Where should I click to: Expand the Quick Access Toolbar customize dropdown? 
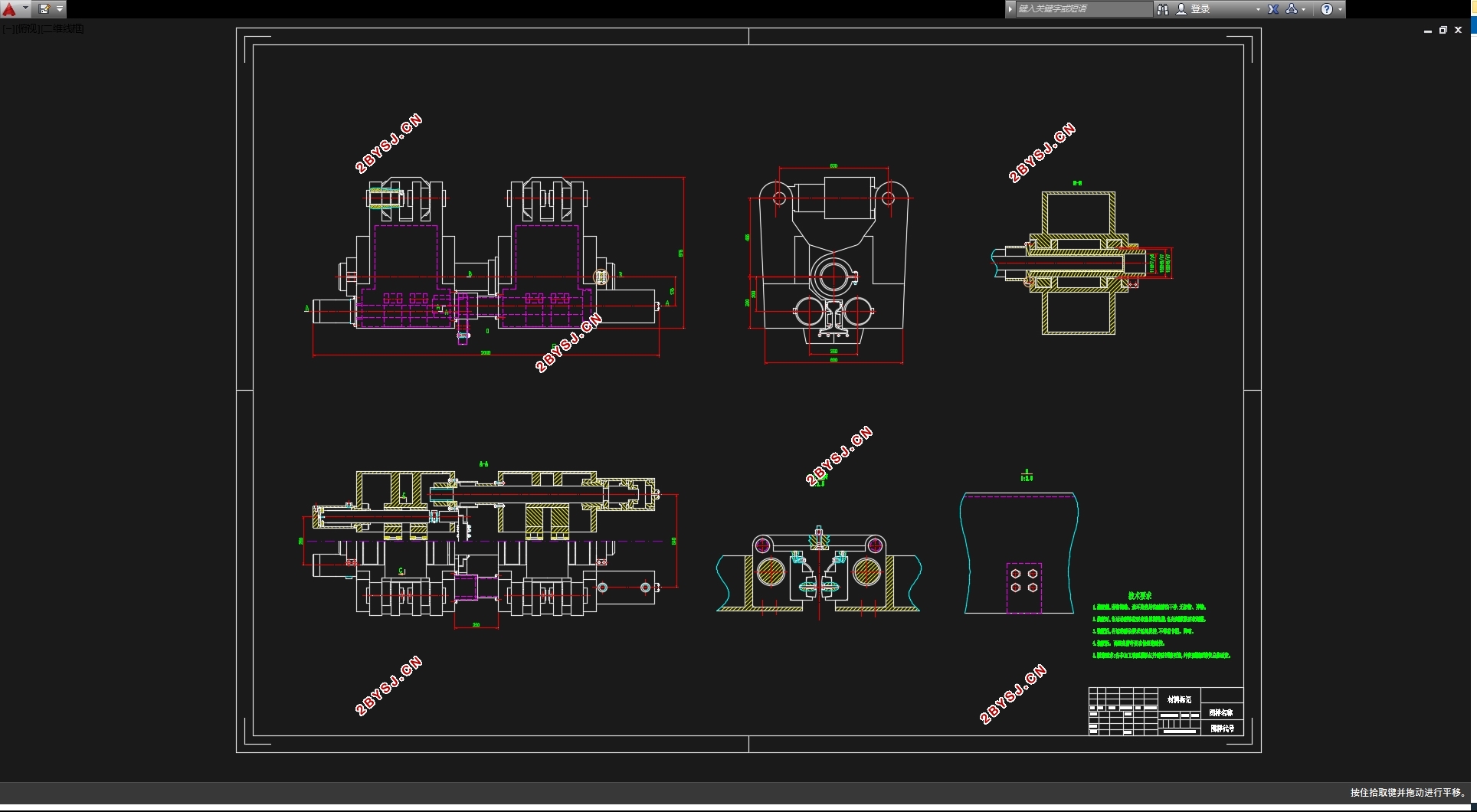click(x=60, y=9)
